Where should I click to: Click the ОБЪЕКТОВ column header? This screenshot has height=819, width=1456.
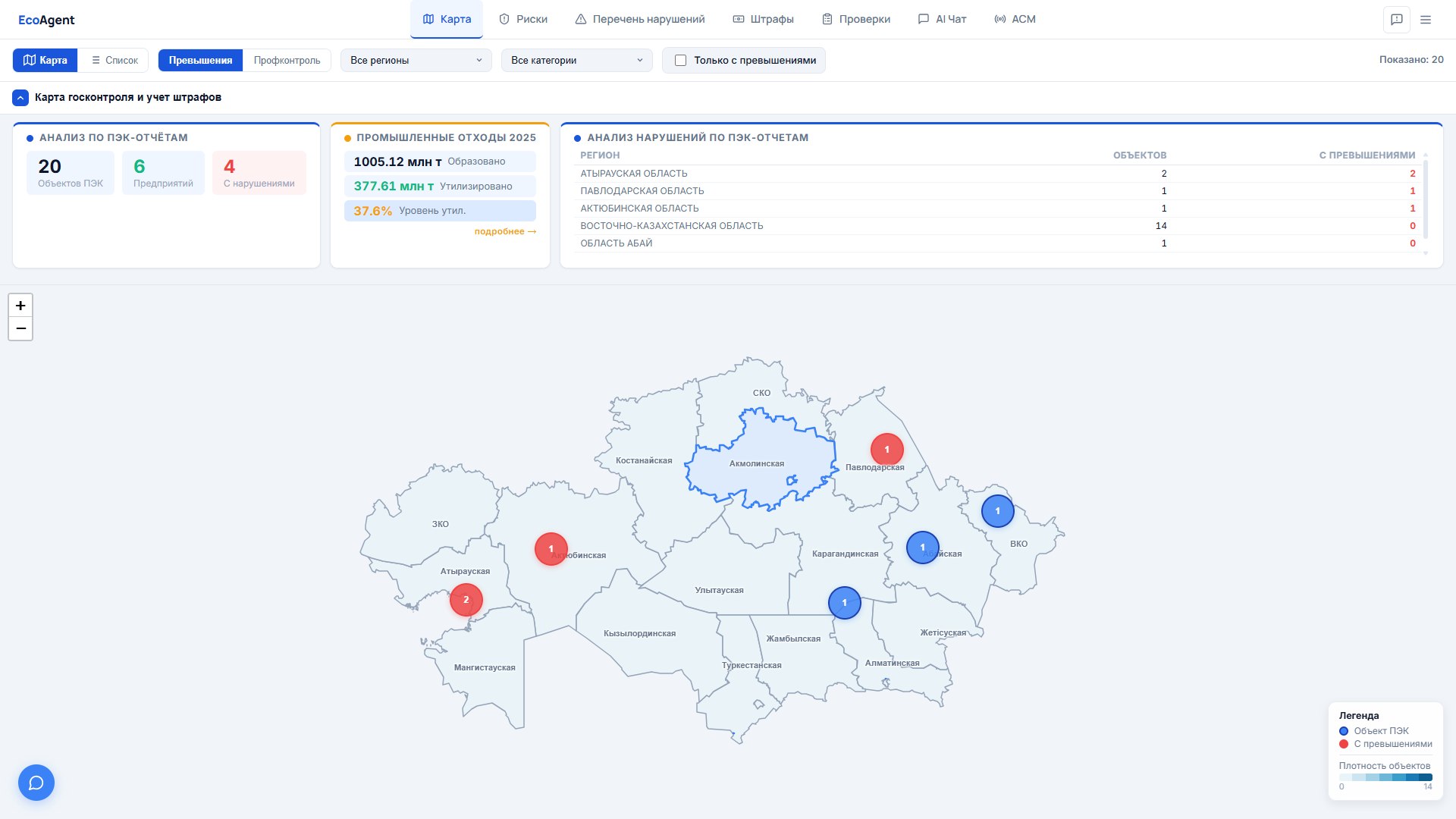click(x=1140, y=155)
